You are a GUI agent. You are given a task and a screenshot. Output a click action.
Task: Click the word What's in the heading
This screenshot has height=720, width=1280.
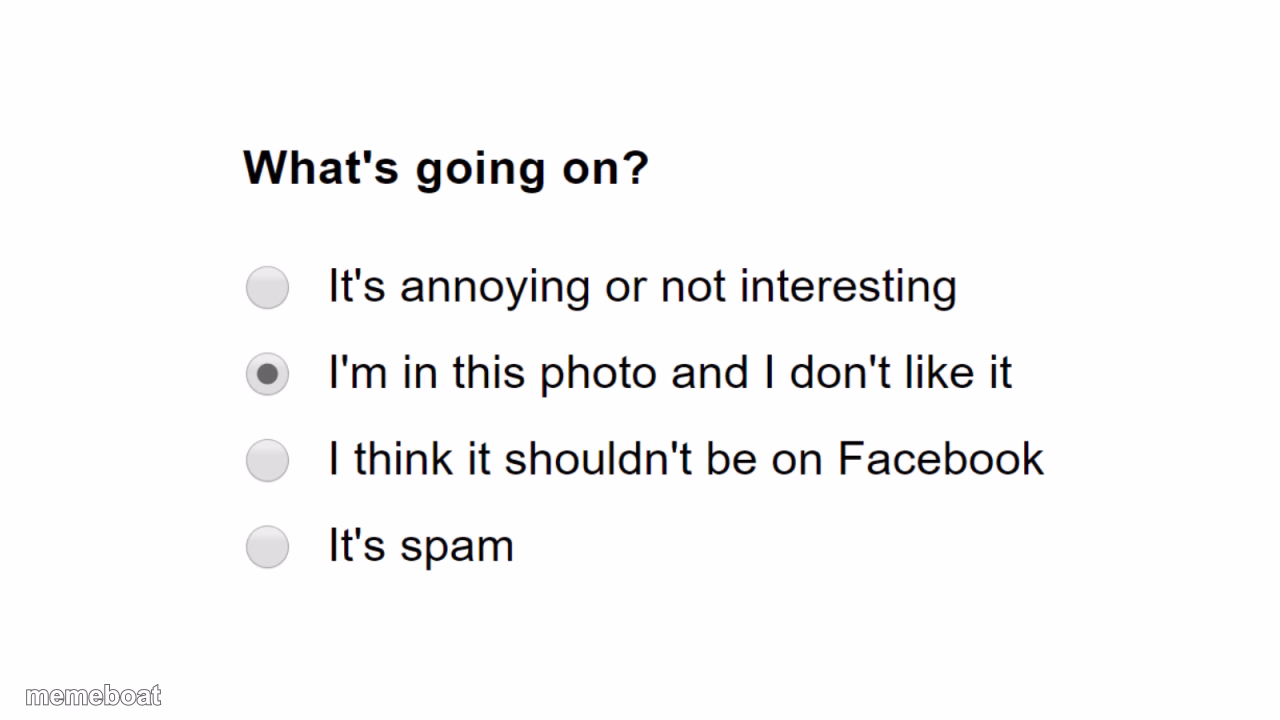321,168
